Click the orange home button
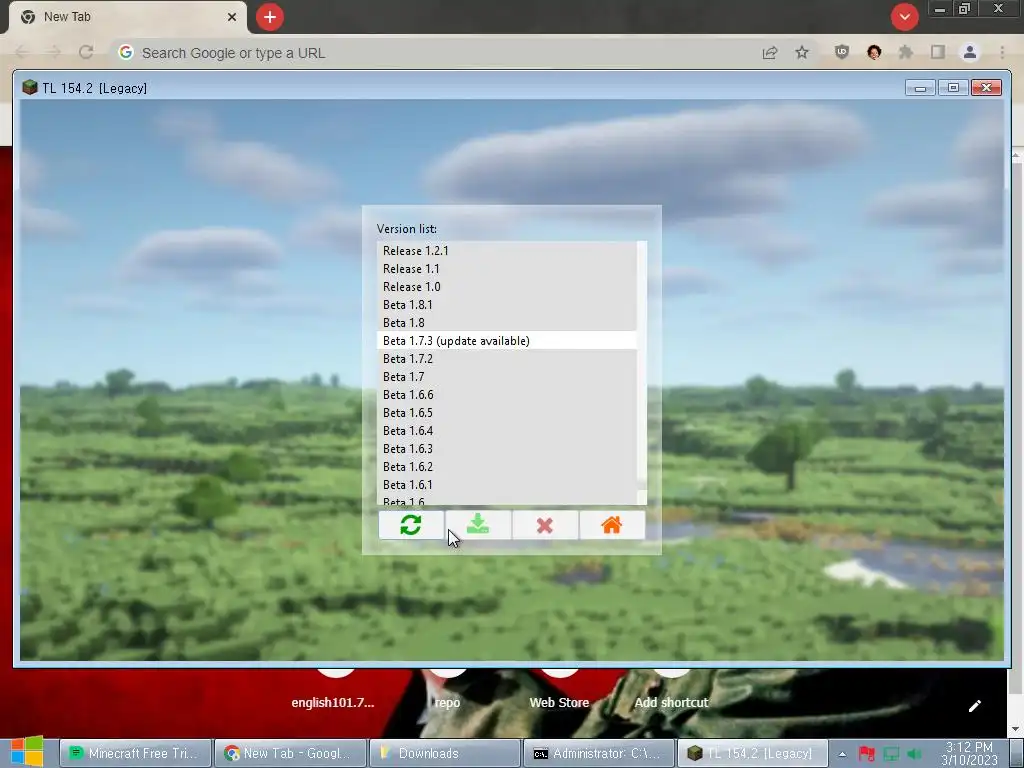The width and height of the screenshot is (1024, 768). [x=612, y=525]
